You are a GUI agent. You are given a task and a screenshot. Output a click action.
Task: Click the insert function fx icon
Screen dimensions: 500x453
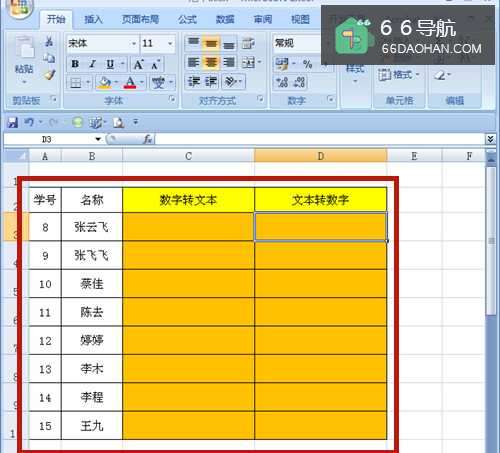[148, 139]
